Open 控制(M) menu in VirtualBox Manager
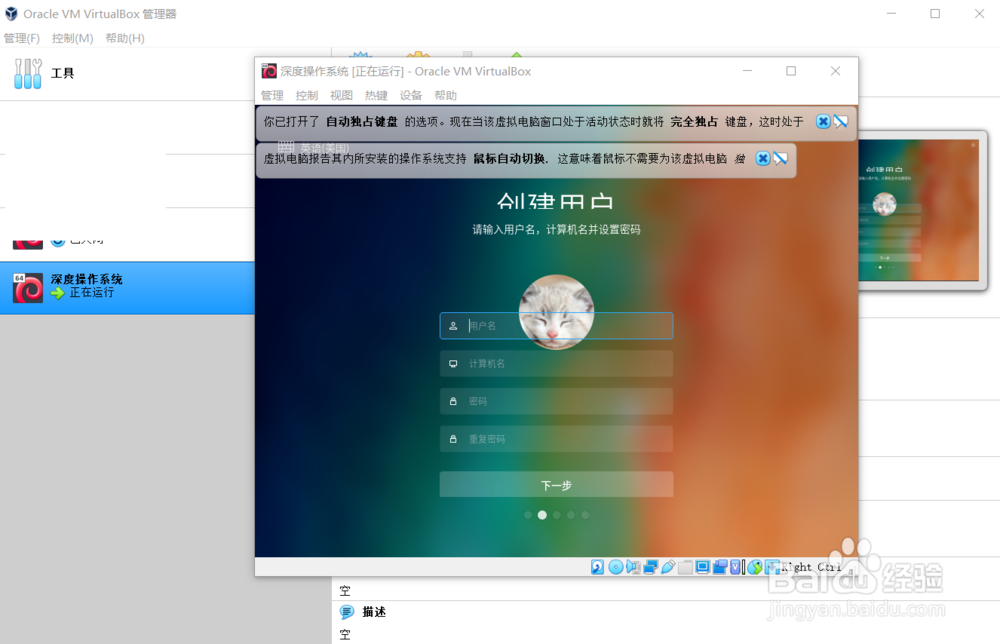The image size is (1000, 644). 73,38
